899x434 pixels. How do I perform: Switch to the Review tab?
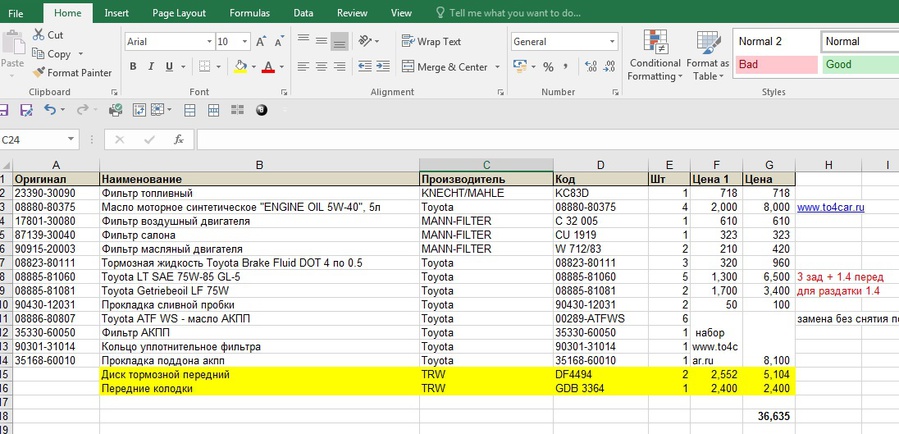tap(352, 13)
